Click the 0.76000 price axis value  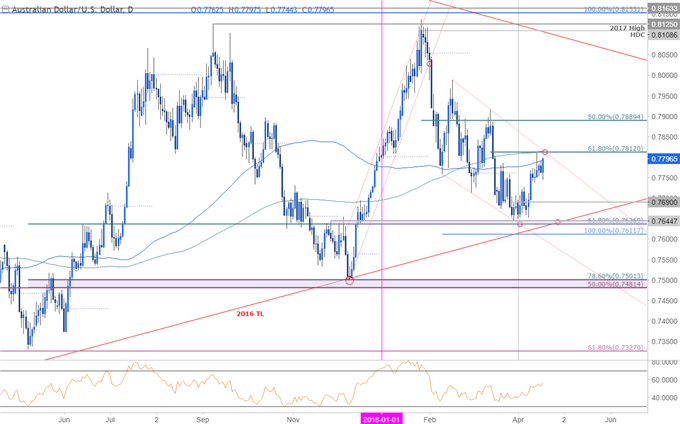[x=664, y=239]
